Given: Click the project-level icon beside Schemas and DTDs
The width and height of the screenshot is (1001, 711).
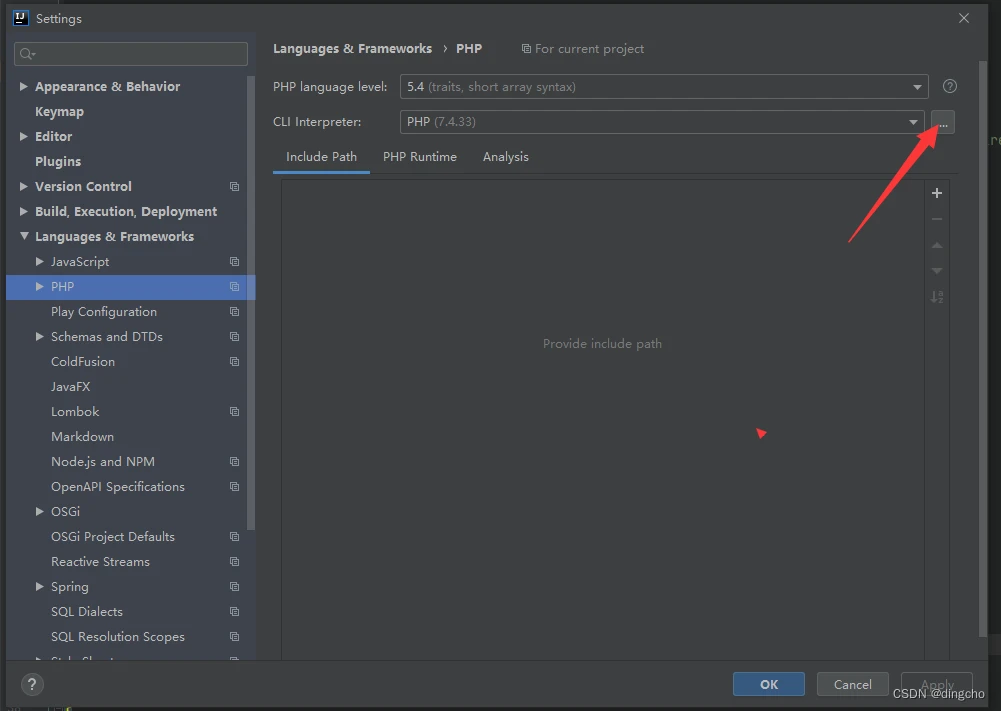Looking at the screenshot, I should pos(234,336).
